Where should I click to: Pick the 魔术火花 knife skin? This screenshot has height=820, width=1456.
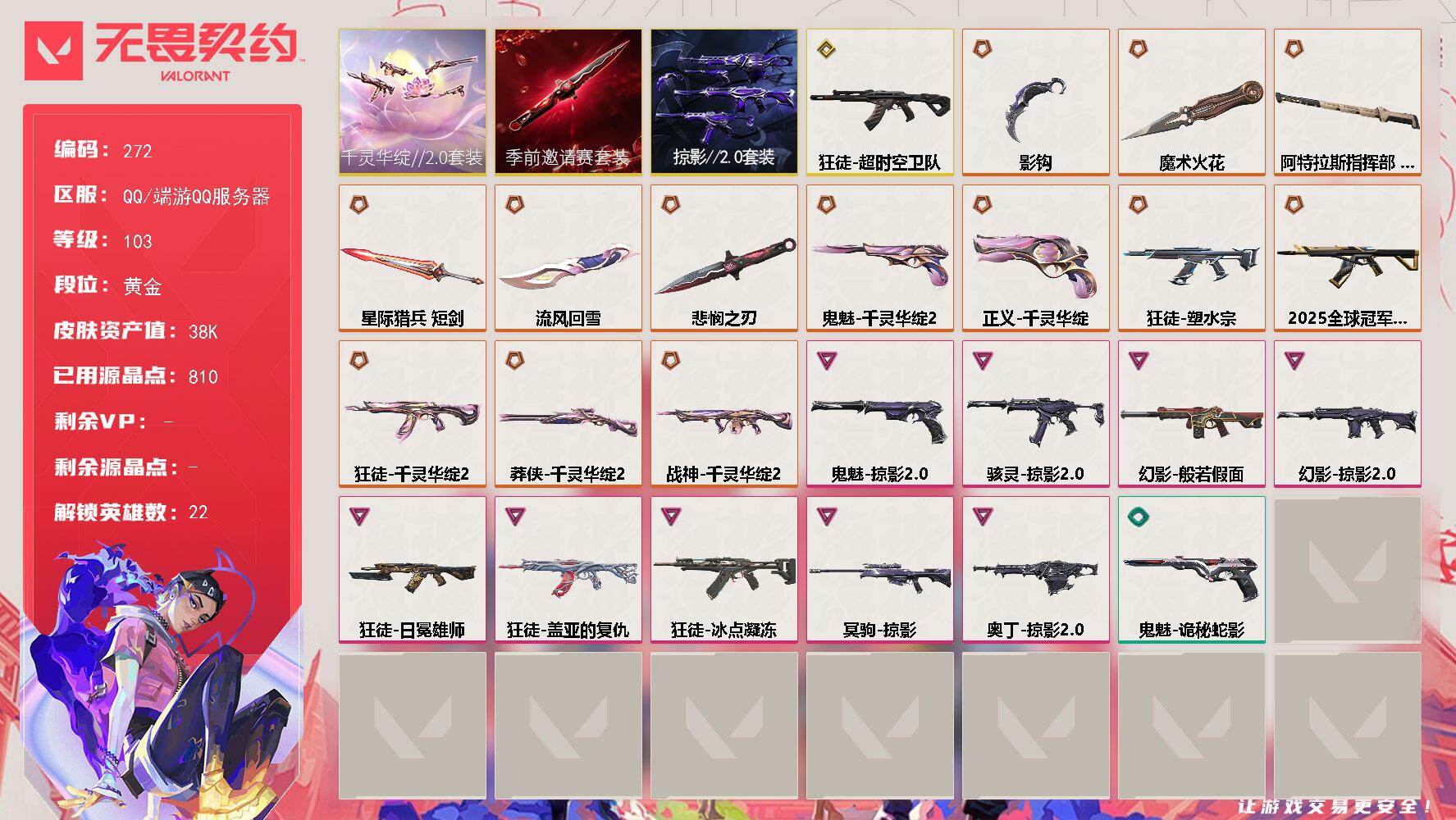(1191, 102)
